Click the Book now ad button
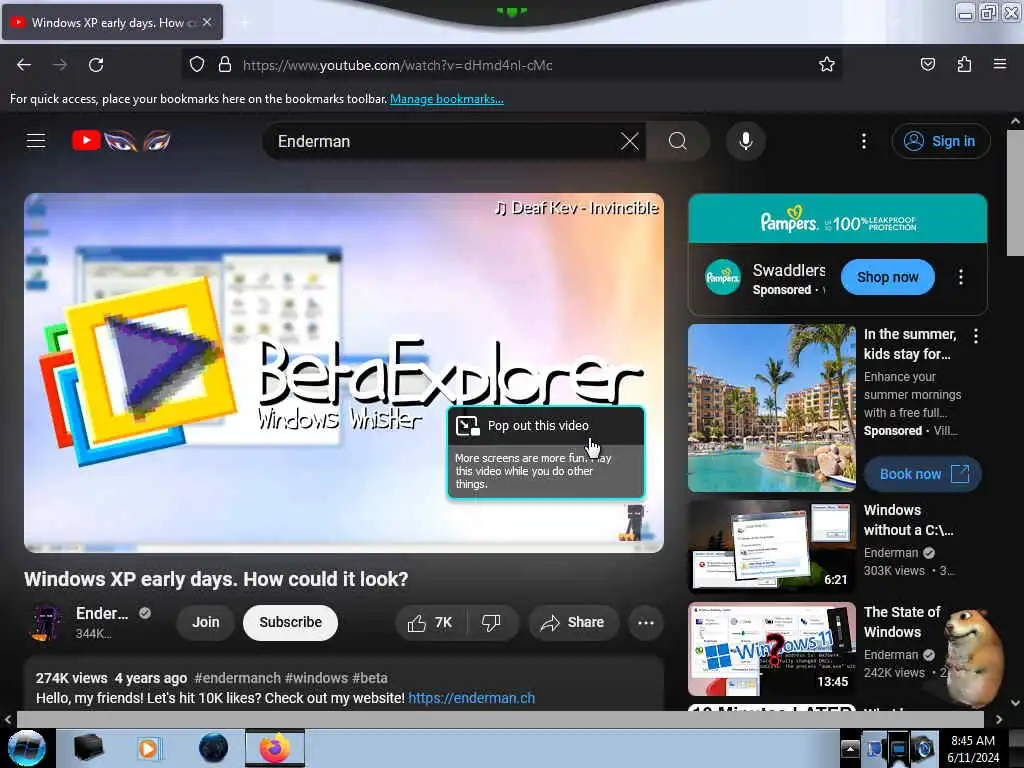Viewport: 1024px width, 768px height. pos(923,474)
